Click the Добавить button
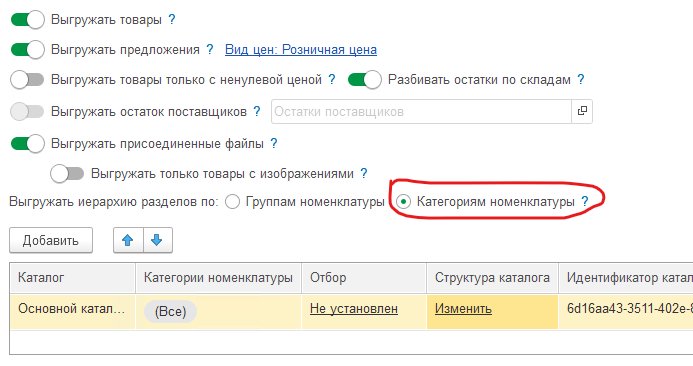Image resolution: width=693 pixels, height=366 pixels. point(51,240)
